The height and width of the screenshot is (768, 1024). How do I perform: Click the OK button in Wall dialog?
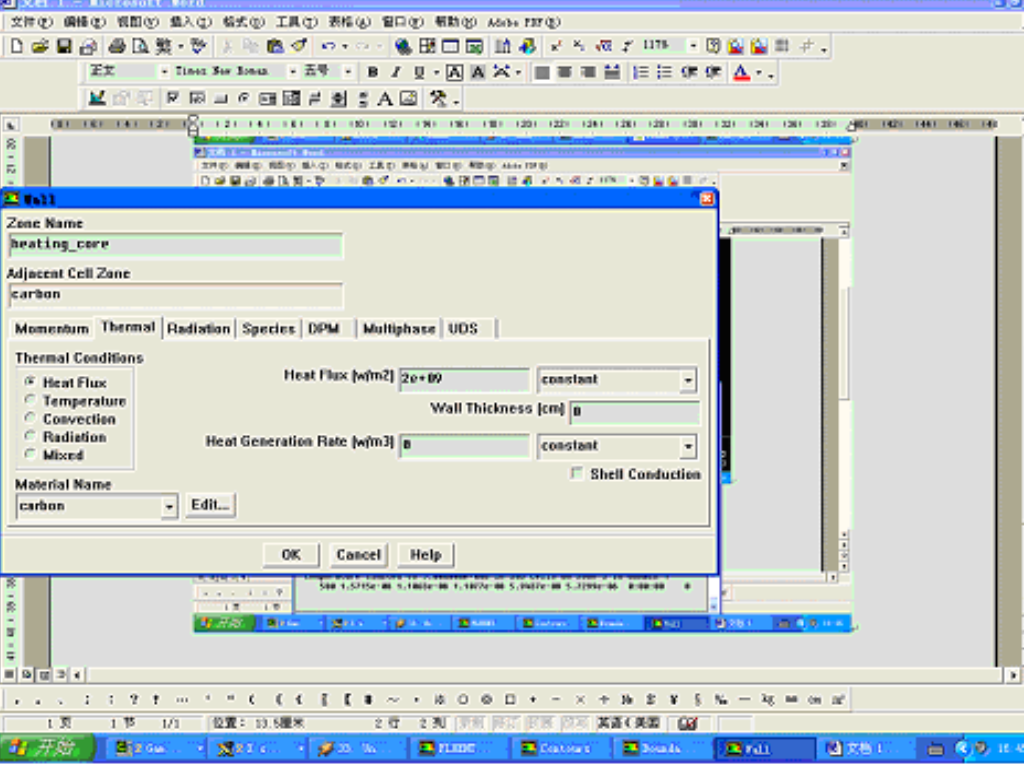(x=291, y=555)
